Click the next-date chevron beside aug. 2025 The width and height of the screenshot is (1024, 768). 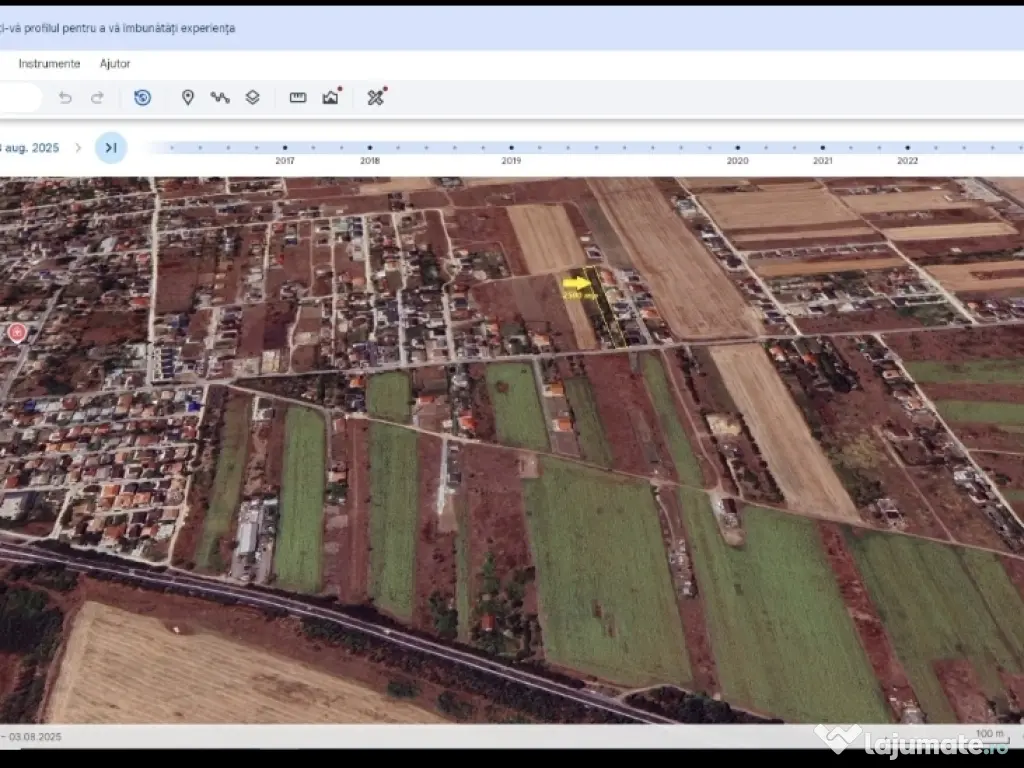(78, 148)
